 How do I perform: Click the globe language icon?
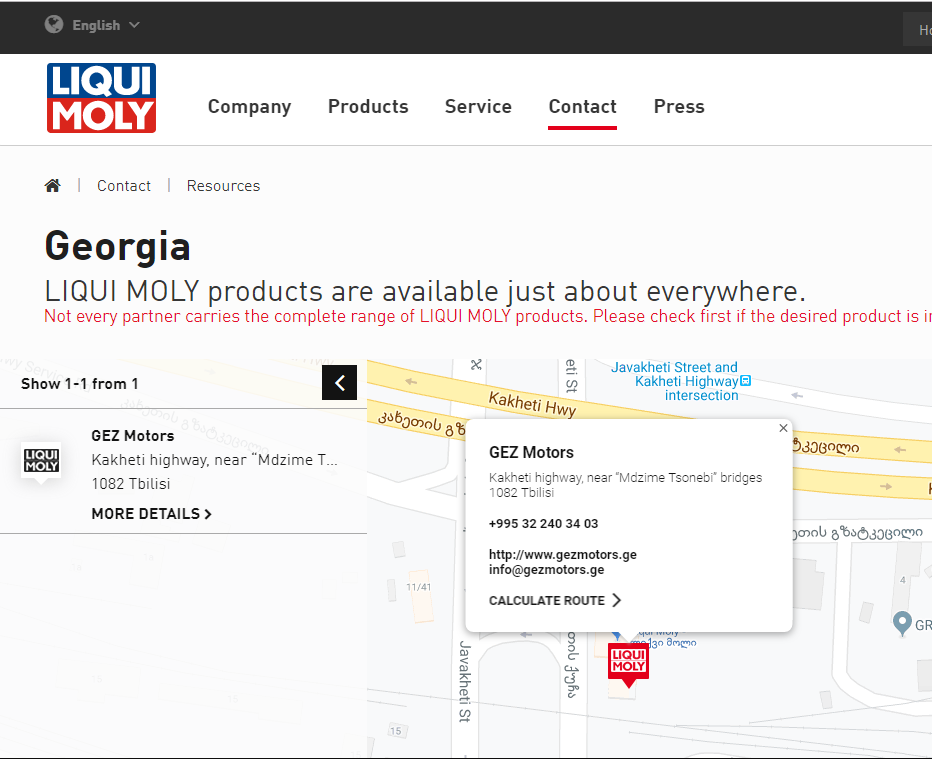(54, 25)
